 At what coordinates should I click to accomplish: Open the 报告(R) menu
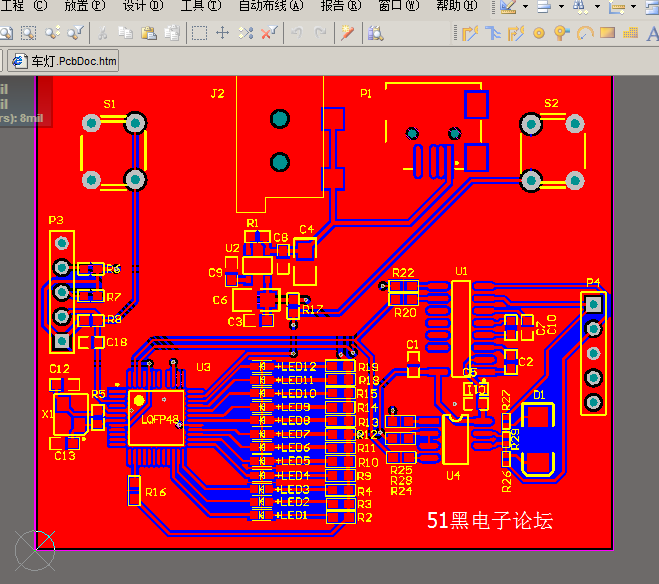(x=341, y=6)
